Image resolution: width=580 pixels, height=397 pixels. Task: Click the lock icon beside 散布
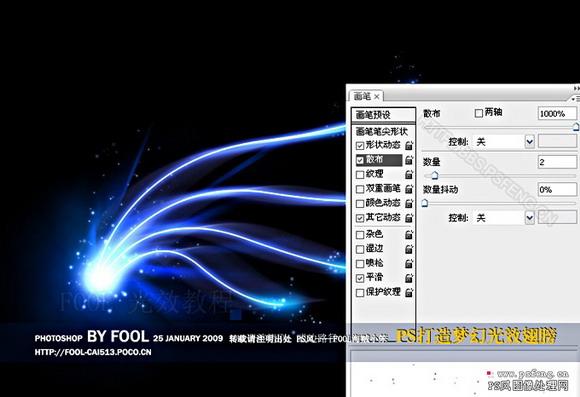click(x=408, y=160)
